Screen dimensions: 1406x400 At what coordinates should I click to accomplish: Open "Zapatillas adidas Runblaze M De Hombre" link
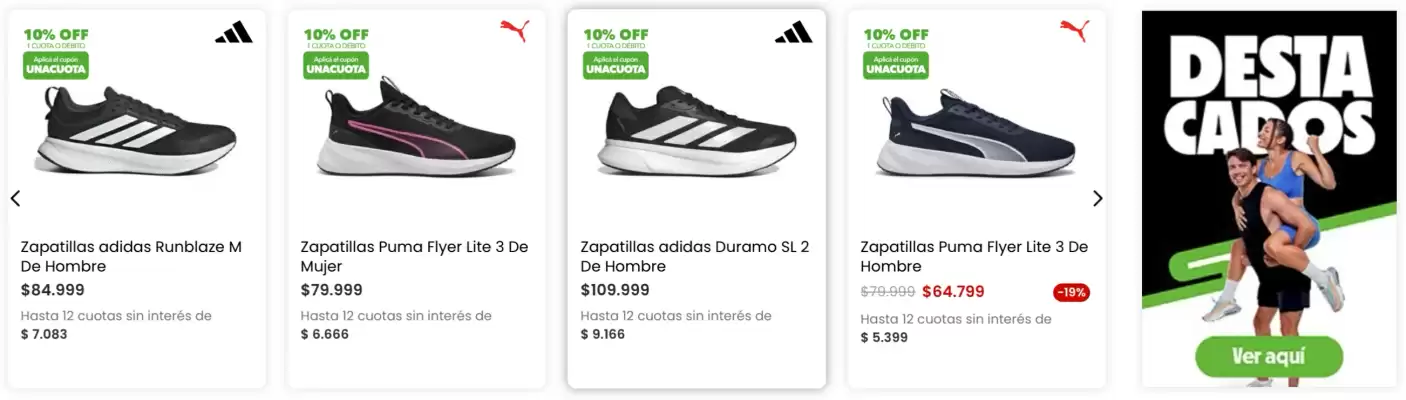pyautogui.click(x=131, y=256)
